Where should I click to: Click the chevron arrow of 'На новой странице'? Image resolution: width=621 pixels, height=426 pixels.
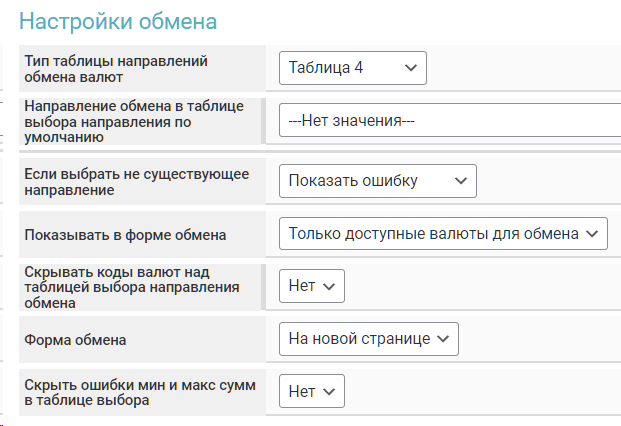tap(442, 339)
